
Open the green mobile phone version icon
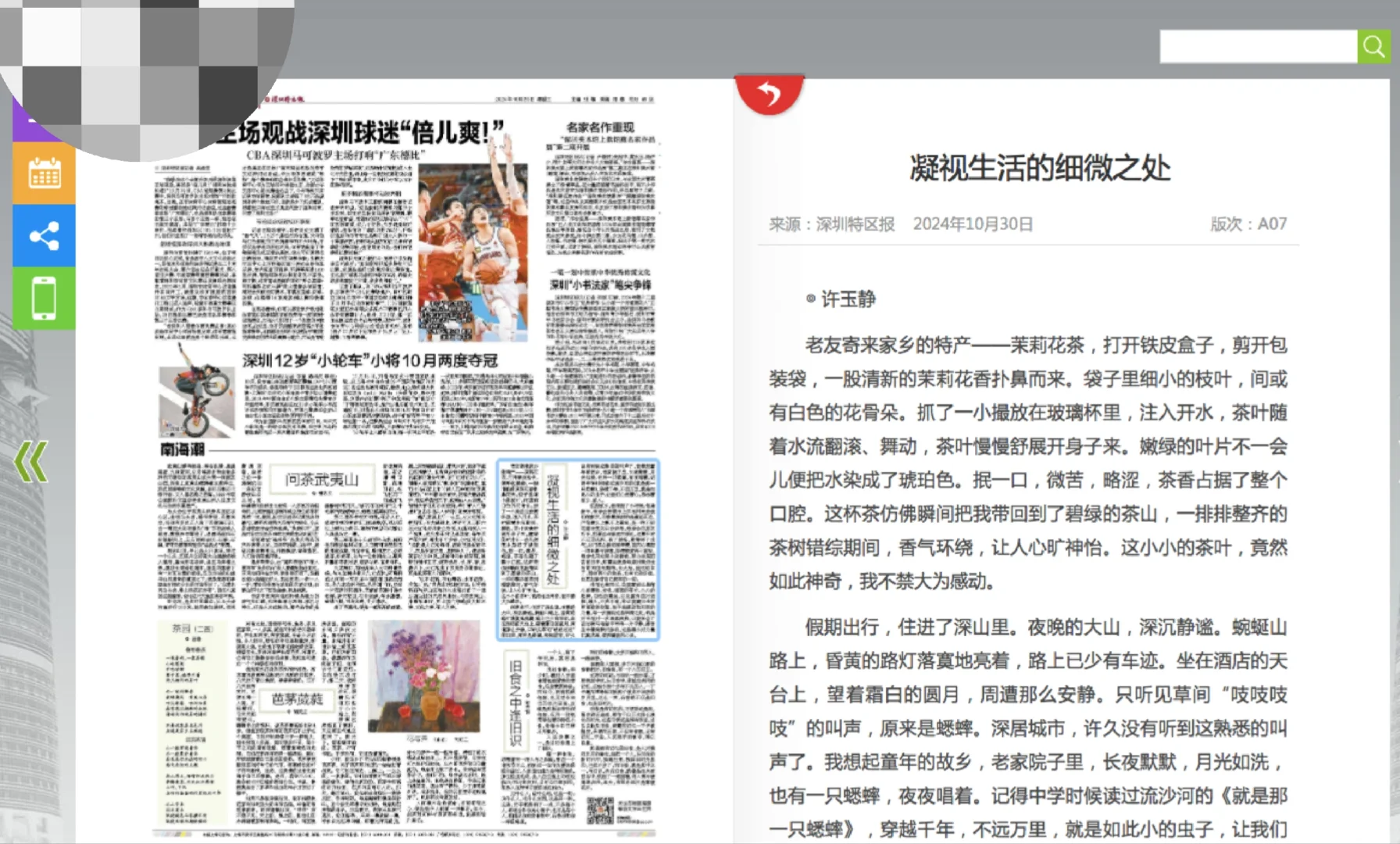click(x=44, y=299)
